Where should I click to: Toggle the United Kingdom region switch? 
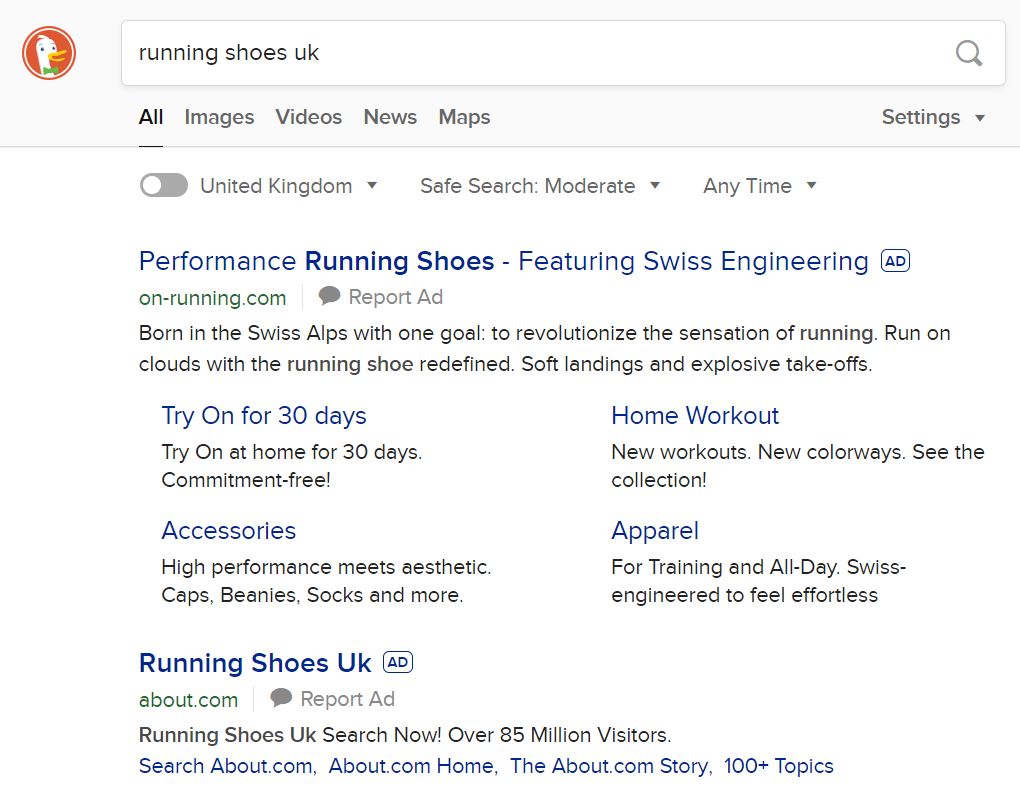point(164,185)
